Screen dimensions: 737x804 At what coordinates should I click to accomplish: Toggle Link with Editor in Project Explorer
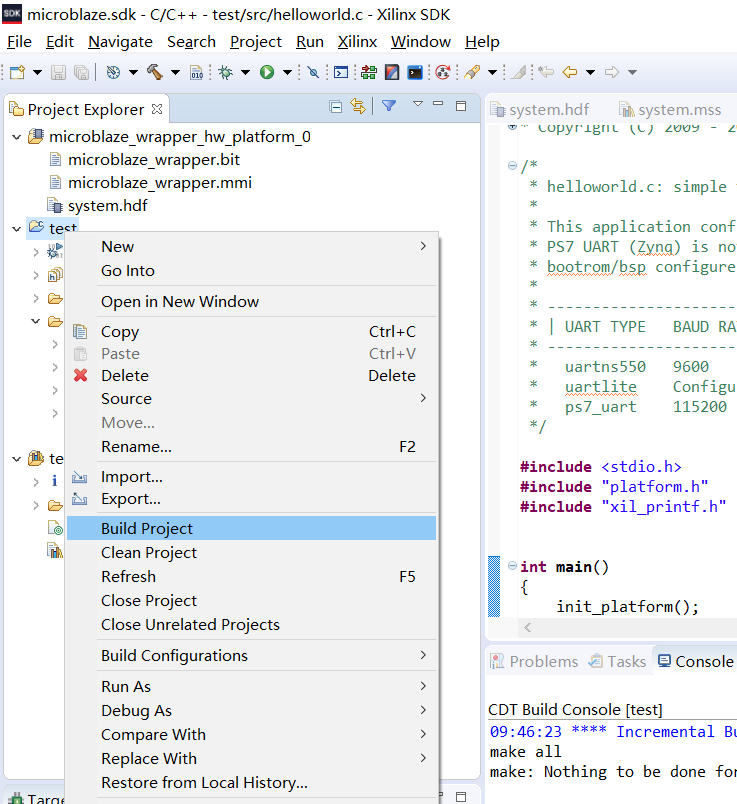click(x=358, y=107)
